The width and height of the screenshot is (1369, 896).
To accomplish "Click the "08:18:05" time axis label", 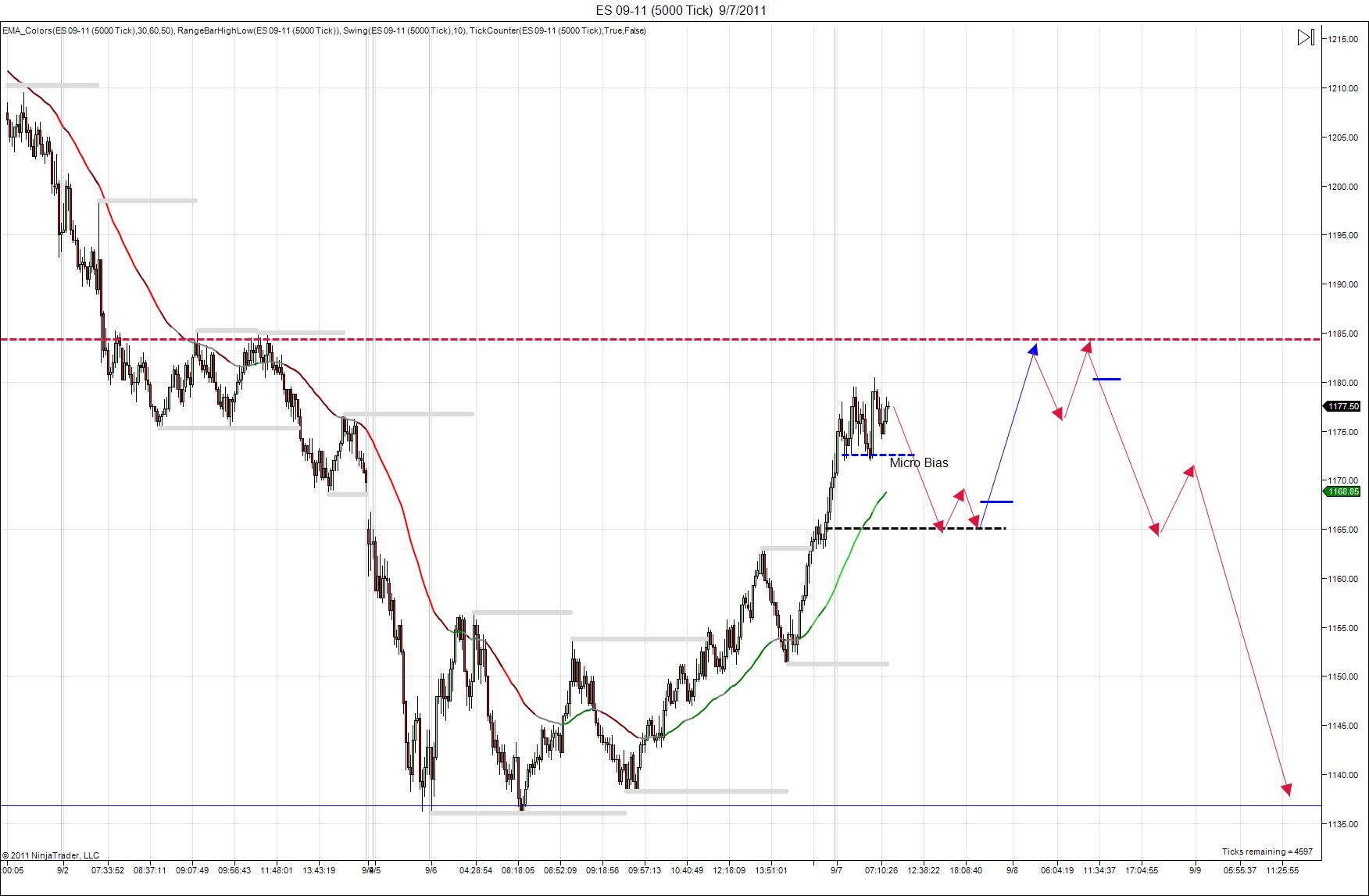I will 518,870.
